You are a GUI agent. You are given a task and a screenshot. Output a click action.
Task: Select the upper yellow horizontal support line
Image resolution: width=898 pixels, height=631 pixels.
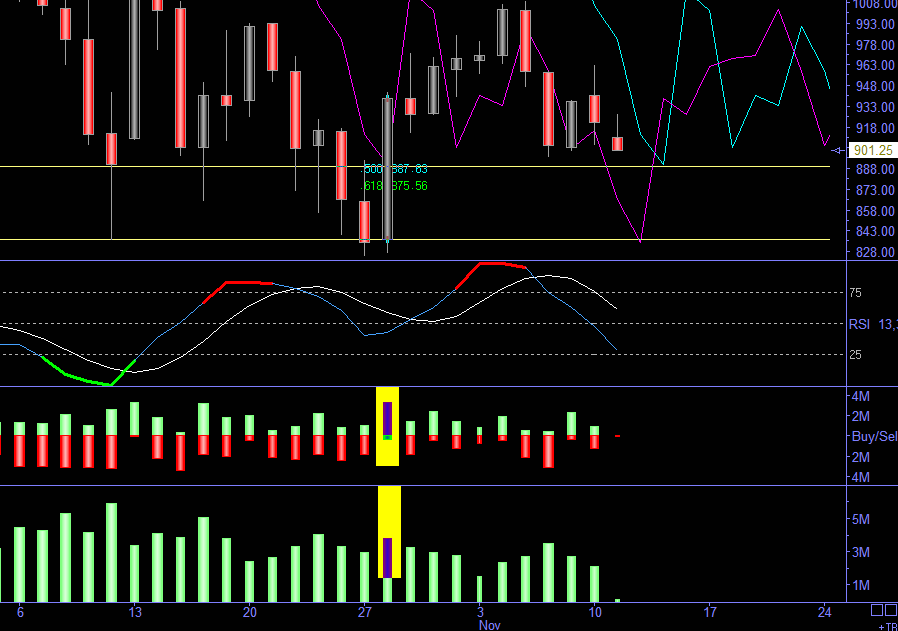pos(415,167)
